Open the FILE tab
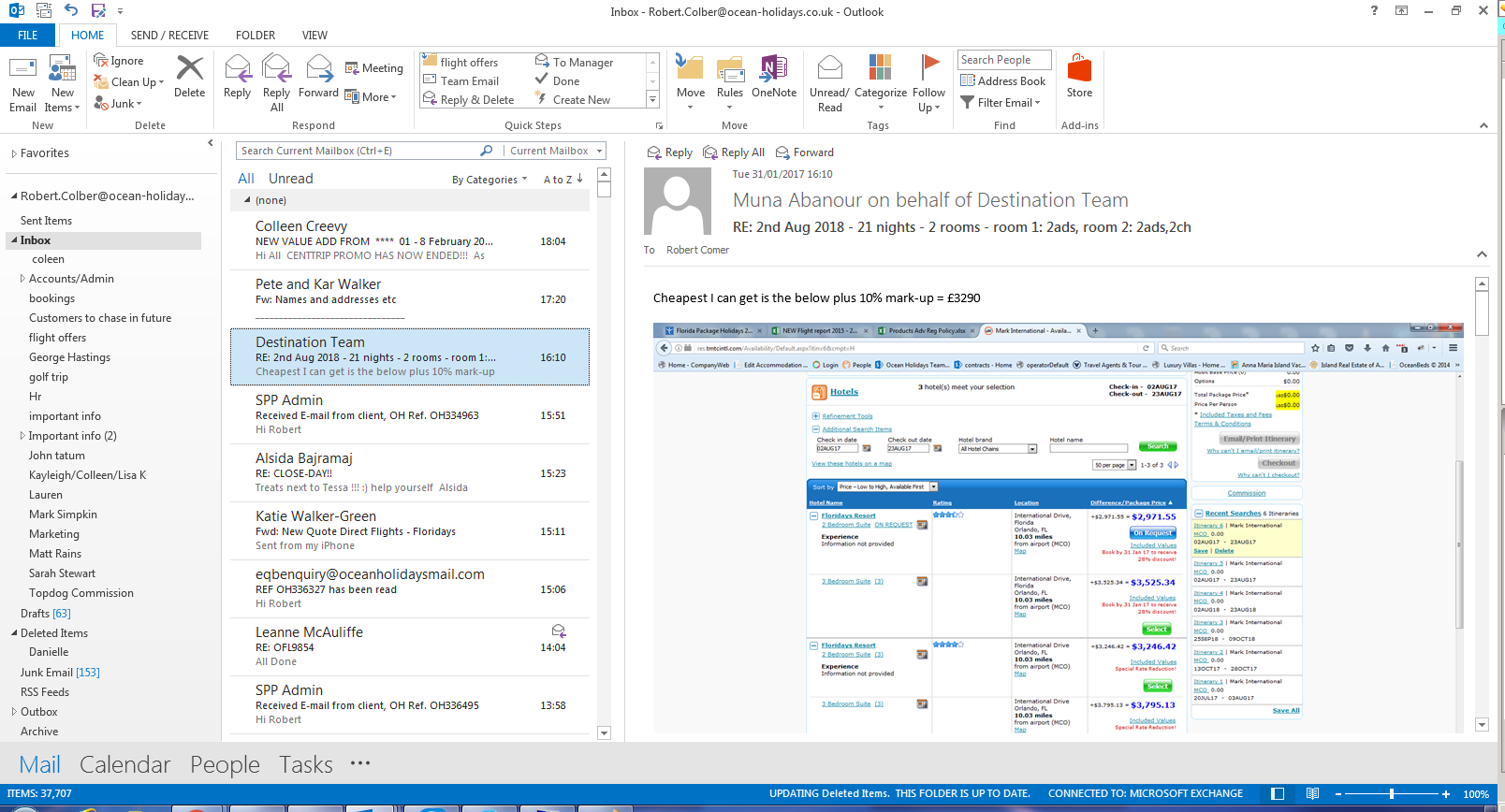Image resolution: width=1505 pixels, height=812 pixels. click(x=28, y=36)
